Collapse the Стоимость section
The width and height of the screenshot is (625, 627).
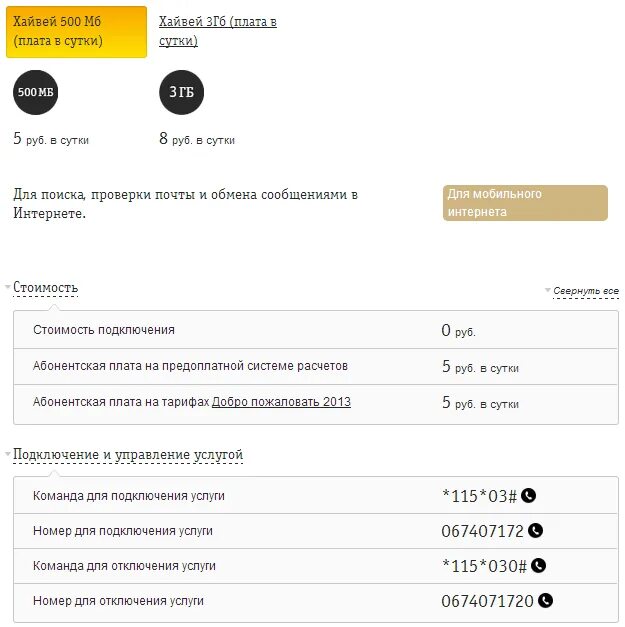(45, 288)
